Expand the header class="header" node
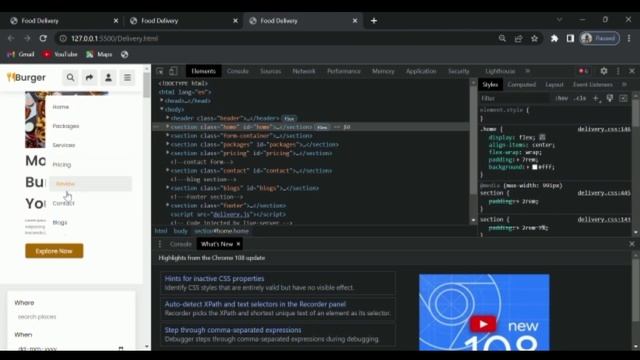Viewport: 640px width, 360px height. coord(167,118)
